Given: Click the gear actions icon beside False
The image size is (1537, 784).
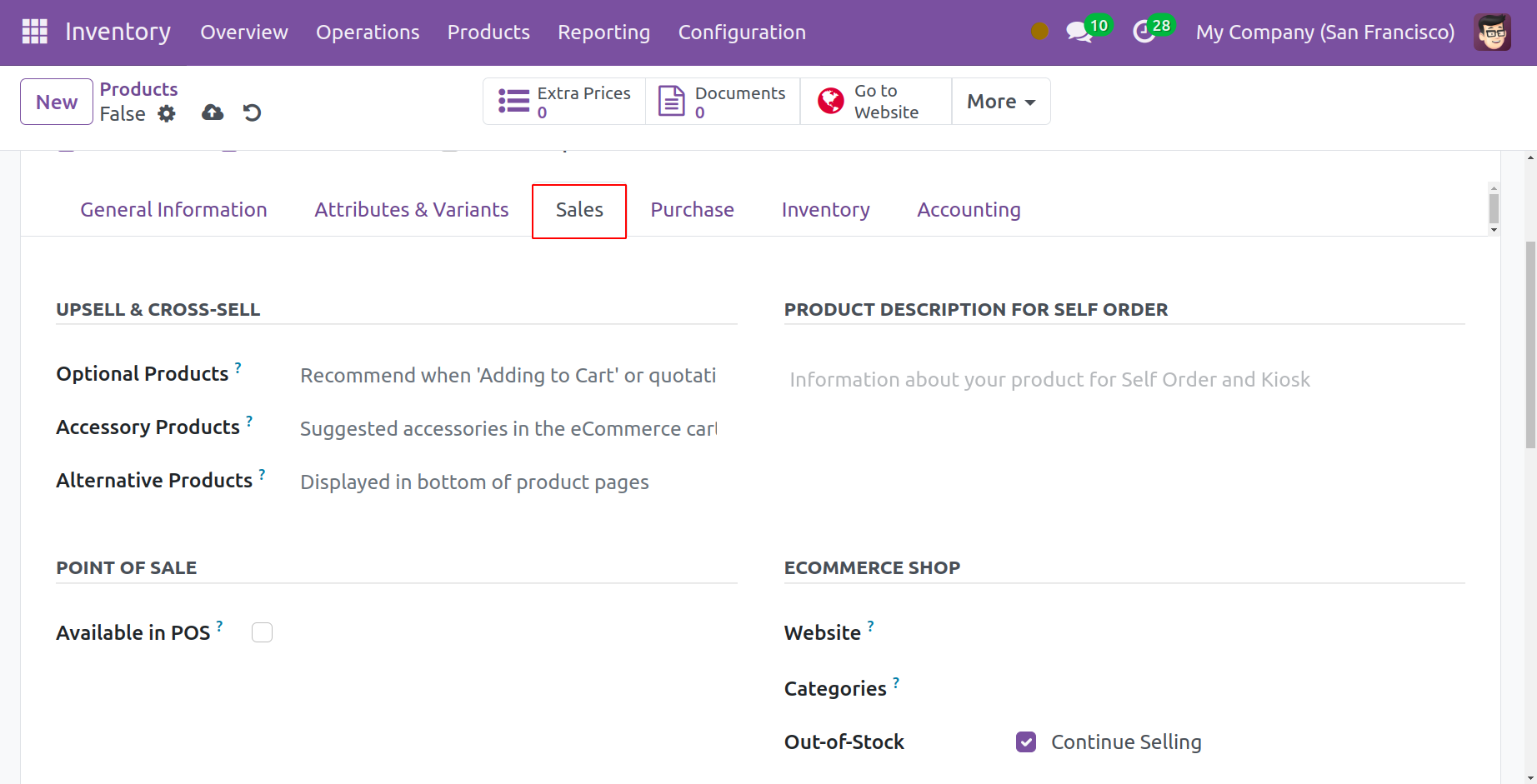Looking at the screenshot, I should tap(167, 113).
